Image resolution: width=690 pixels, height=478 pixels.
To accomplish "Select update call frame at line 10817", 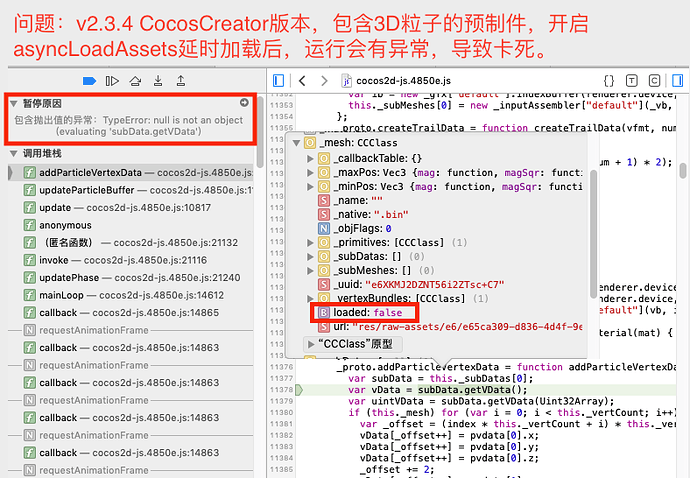I will coord(130,208).
